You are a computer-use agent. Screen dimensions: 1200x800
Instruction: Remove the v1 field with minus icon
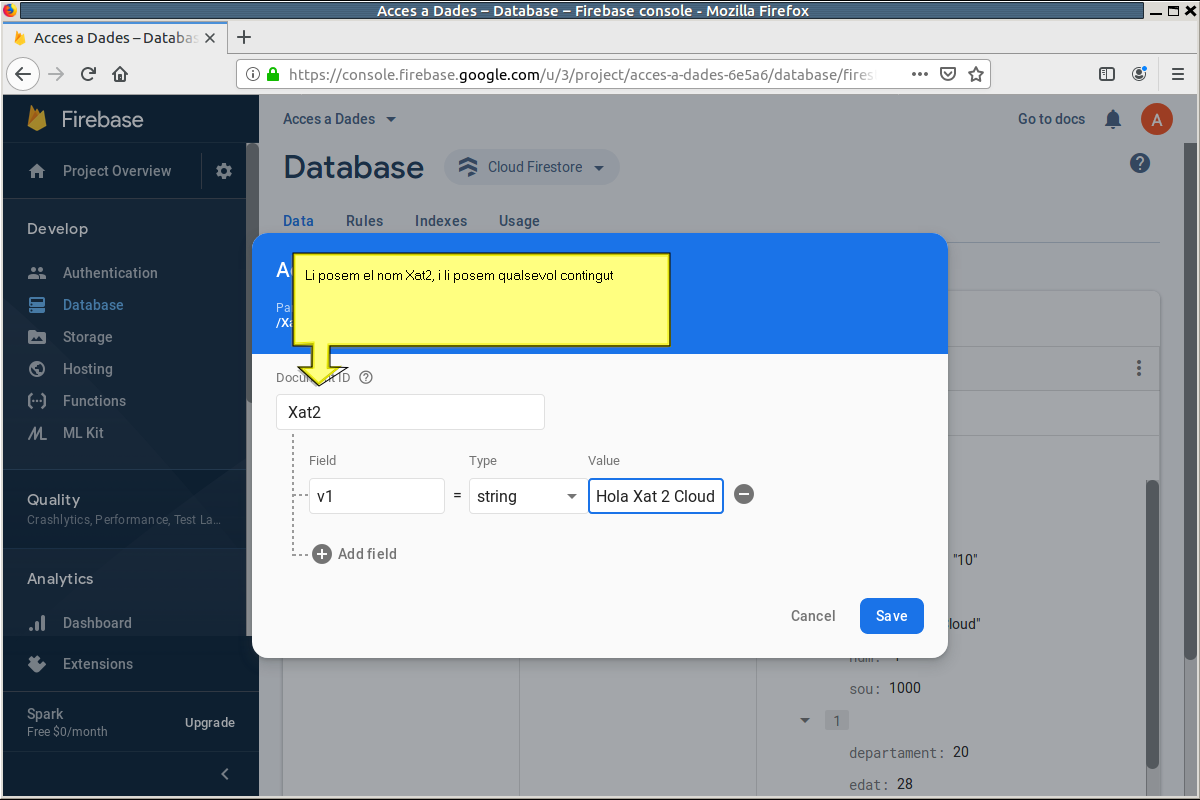pos(744,494)
